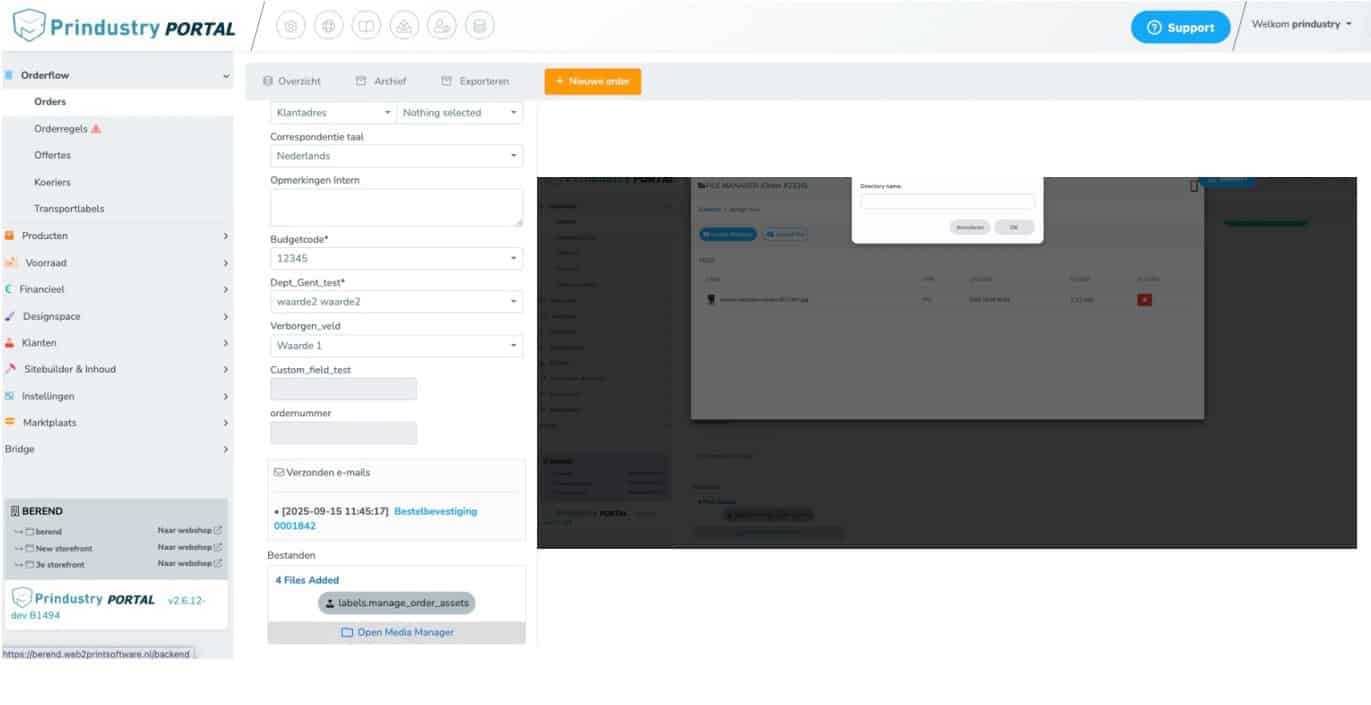Switch to the Archief tab
The image size is (1371, 705).
coord(381,81)
